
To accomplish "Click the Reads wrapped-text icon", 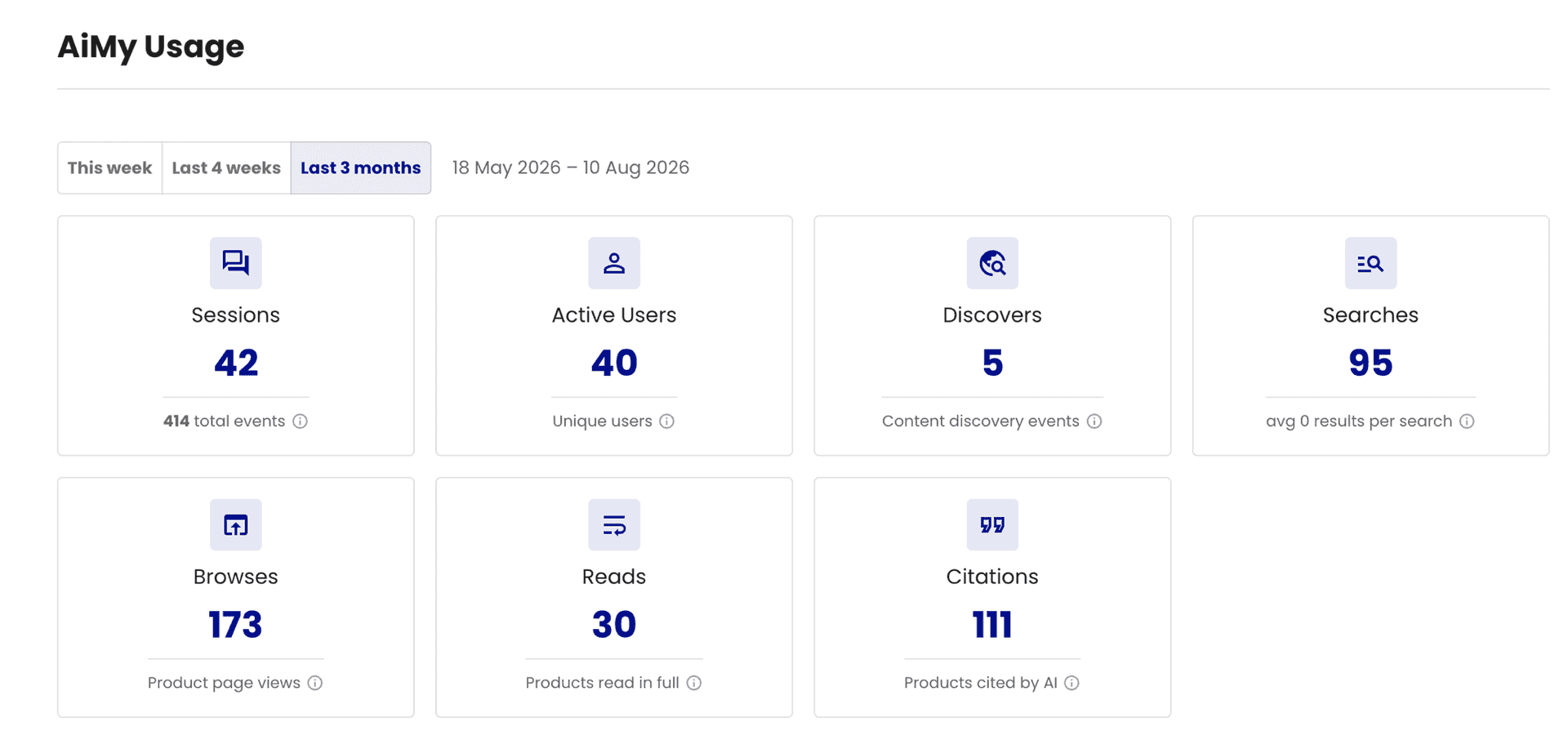I will pos(614,524).
